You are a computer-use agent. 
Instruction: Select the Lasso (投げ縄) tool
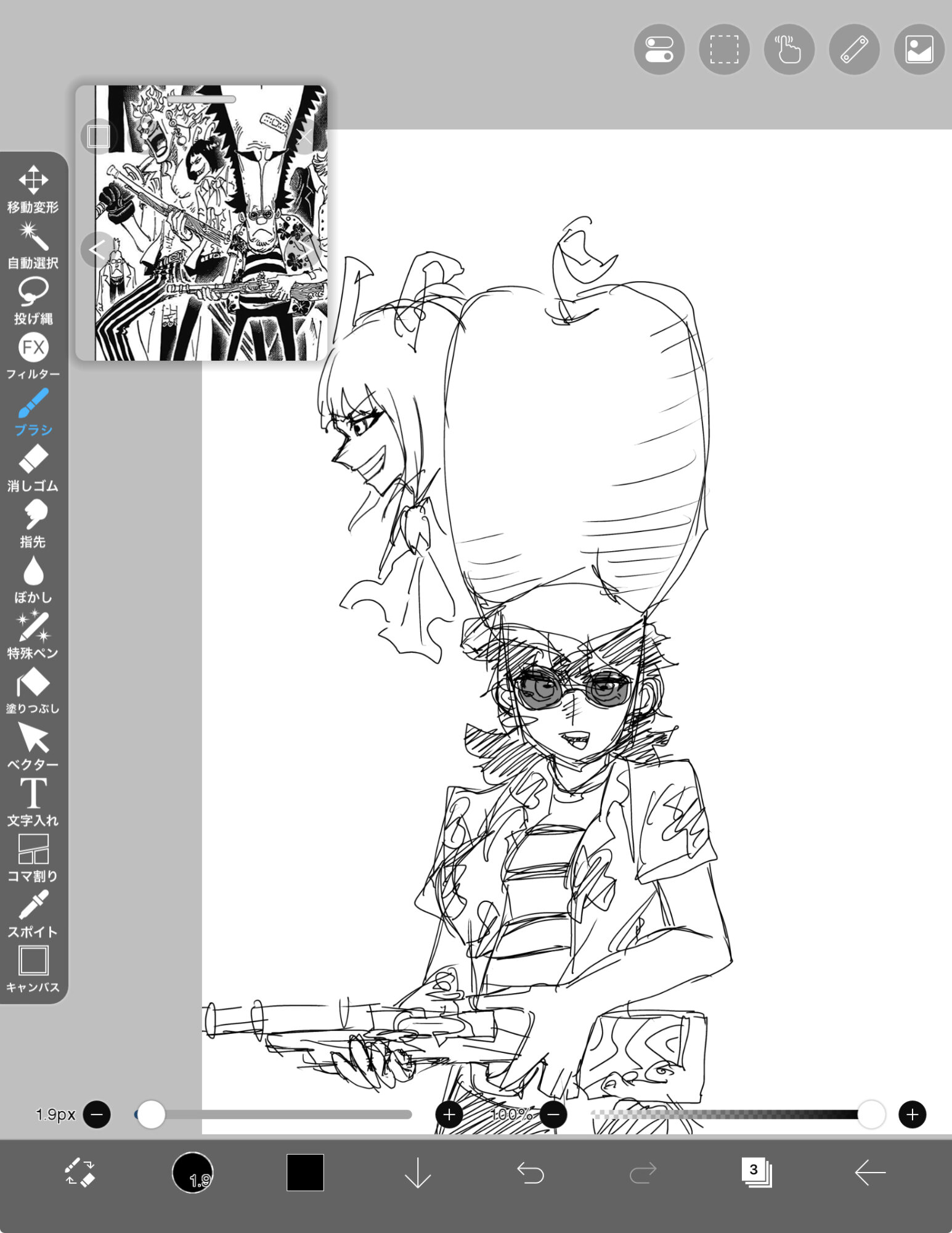(x=33, y=301)
